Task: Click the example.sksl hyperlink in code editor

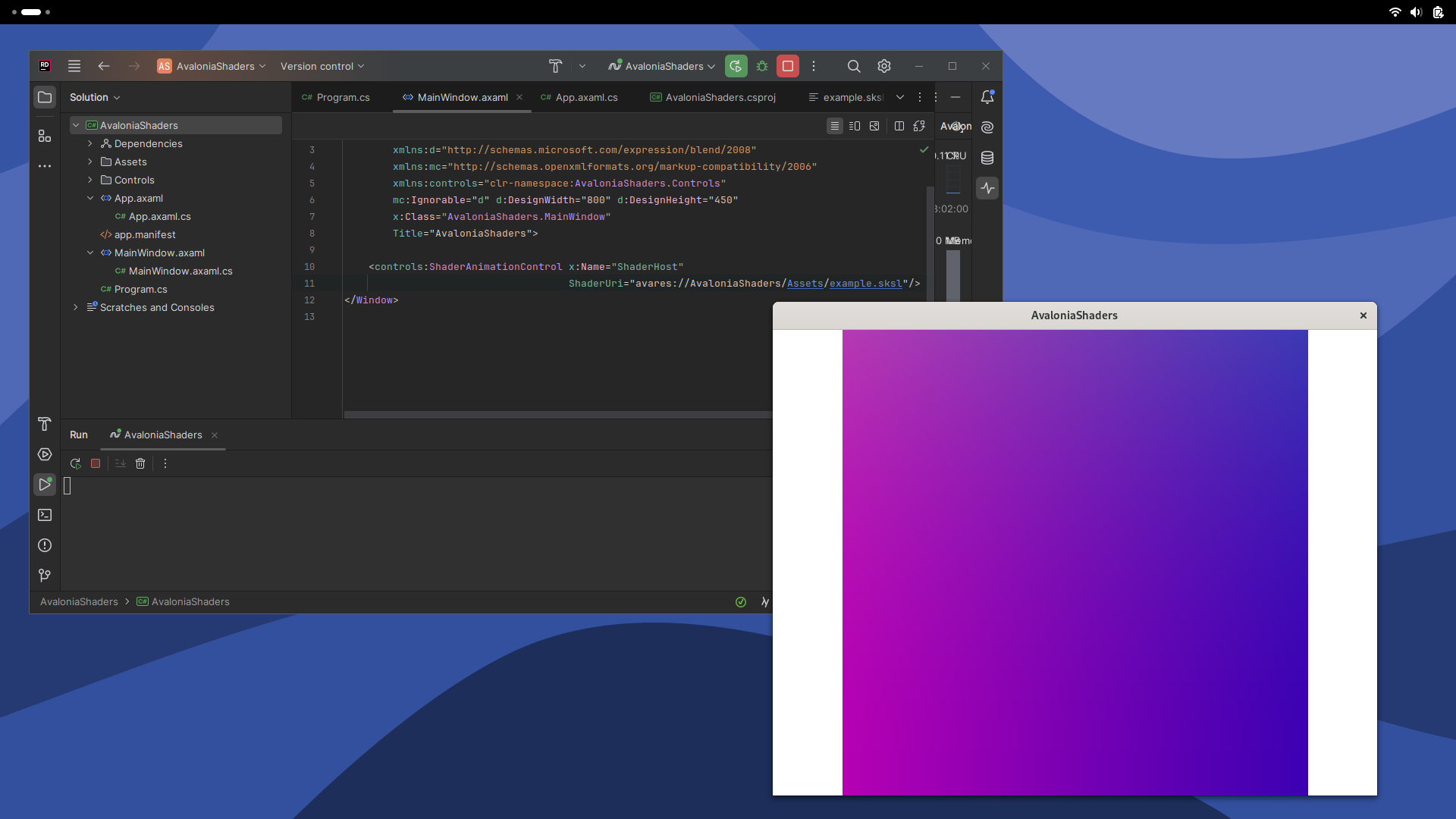Action: click(x=866, y=283)
